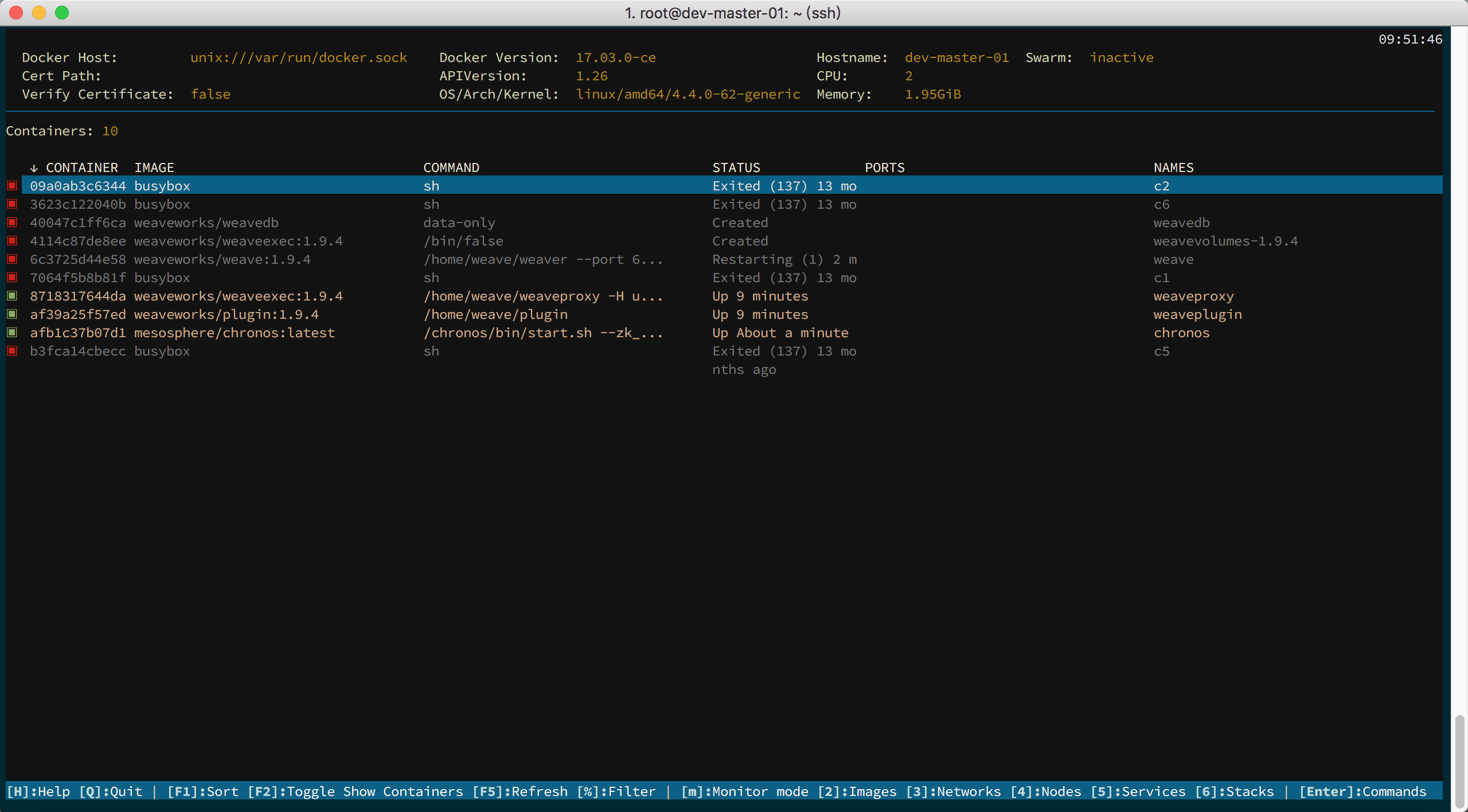Click red status icon for weave container

tap(12, 259)
